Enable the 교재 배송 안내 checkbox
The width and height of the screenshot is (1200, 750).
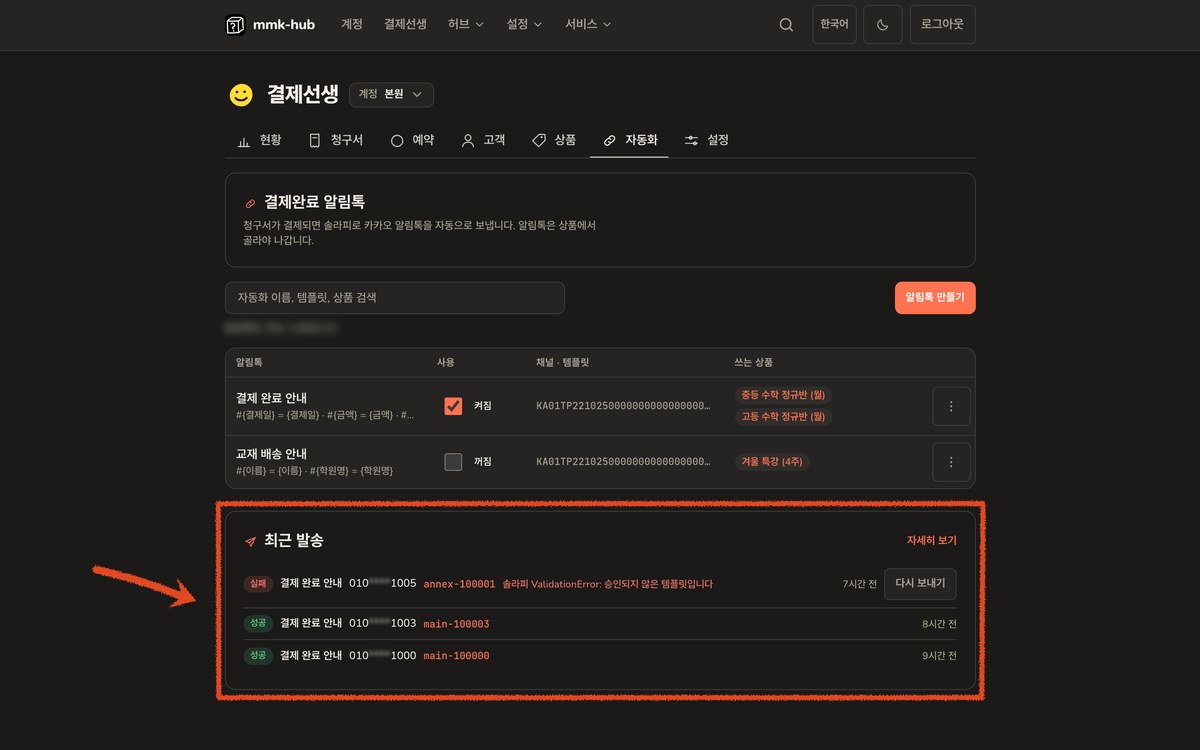453,462
